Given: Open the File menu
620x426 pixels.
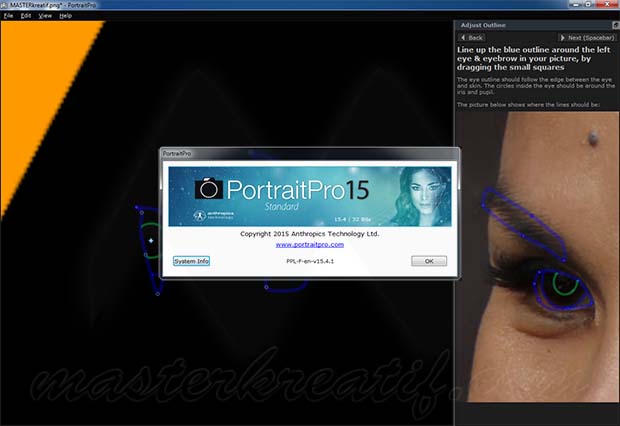Looking at the screenshot, I should [8, 16].
